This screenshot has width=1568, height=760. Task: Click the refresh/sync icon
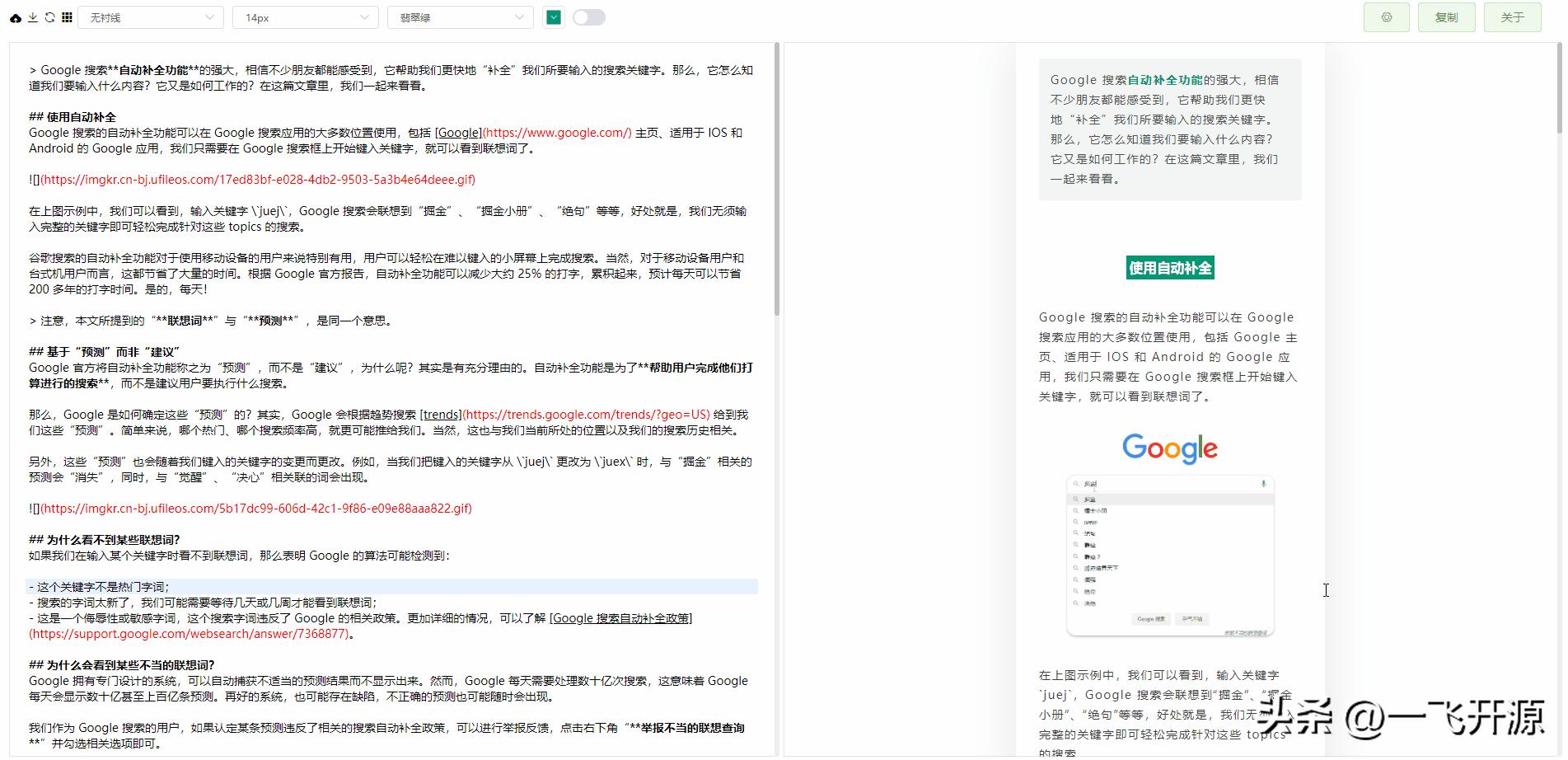(50, 16)
